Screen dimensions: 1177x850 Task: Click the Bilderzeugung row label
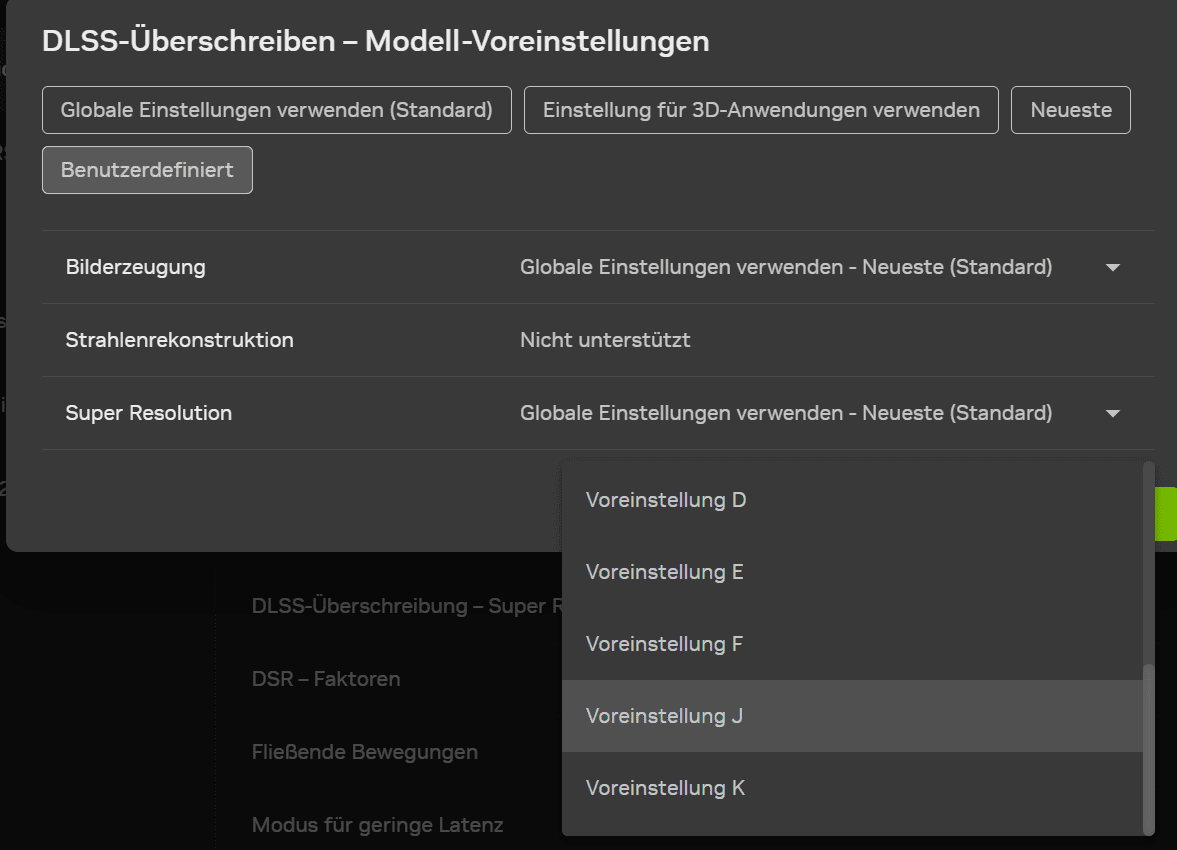(135, 268)
